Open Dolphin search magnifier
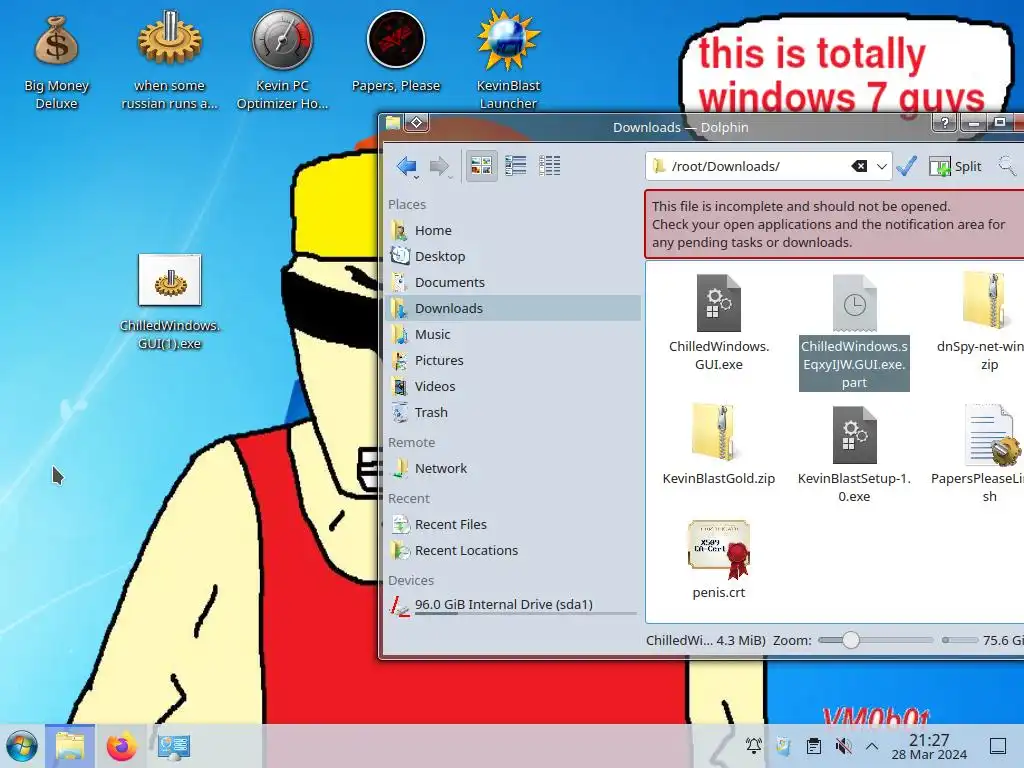This screenshot has height=768, width=1024. pos(1008,166)
